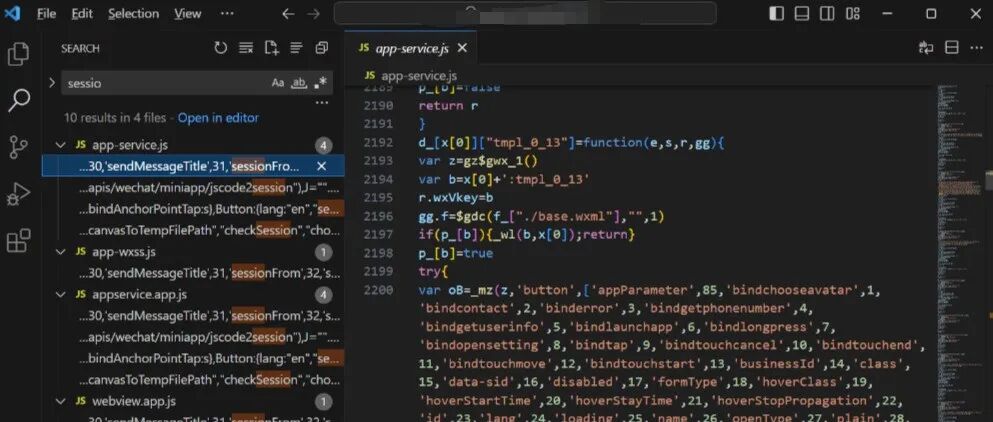Image resolution: width=993 pixels, height=422 pixels.
Task: Open changes compare icon in editor toolbar
Action: pyautogui.click(x=926, y=48)
